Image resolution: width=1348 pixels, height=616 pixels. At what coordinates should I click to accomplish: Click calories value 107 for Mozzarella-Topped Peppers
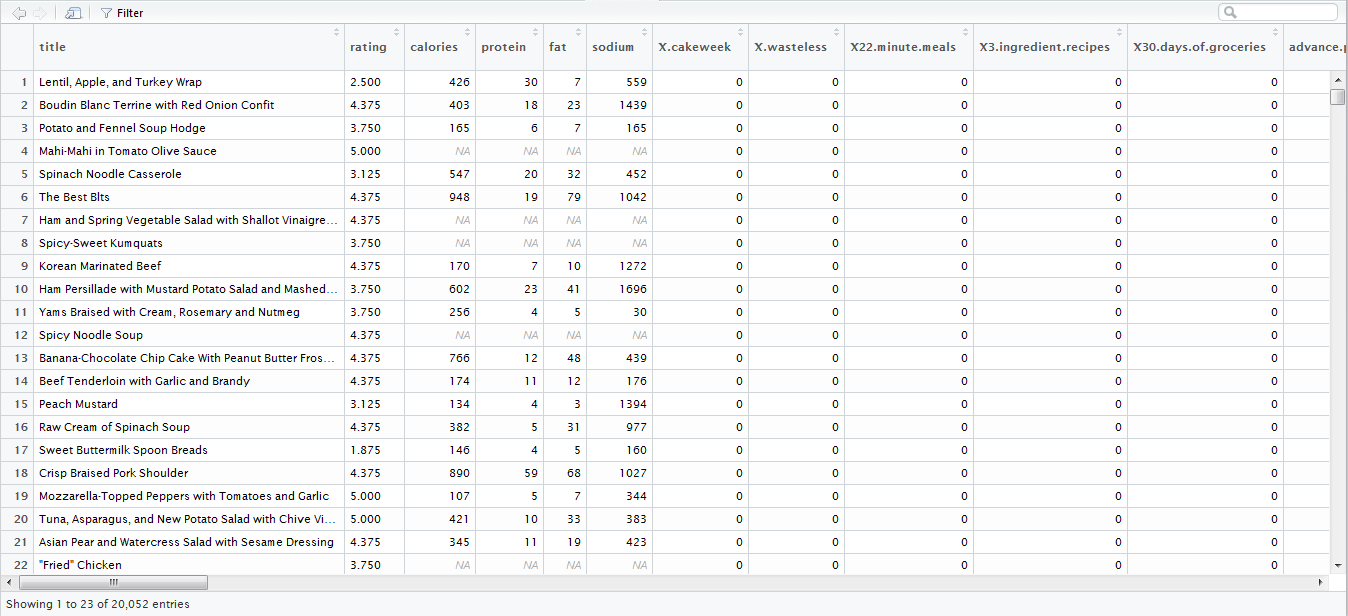(440, 496)
